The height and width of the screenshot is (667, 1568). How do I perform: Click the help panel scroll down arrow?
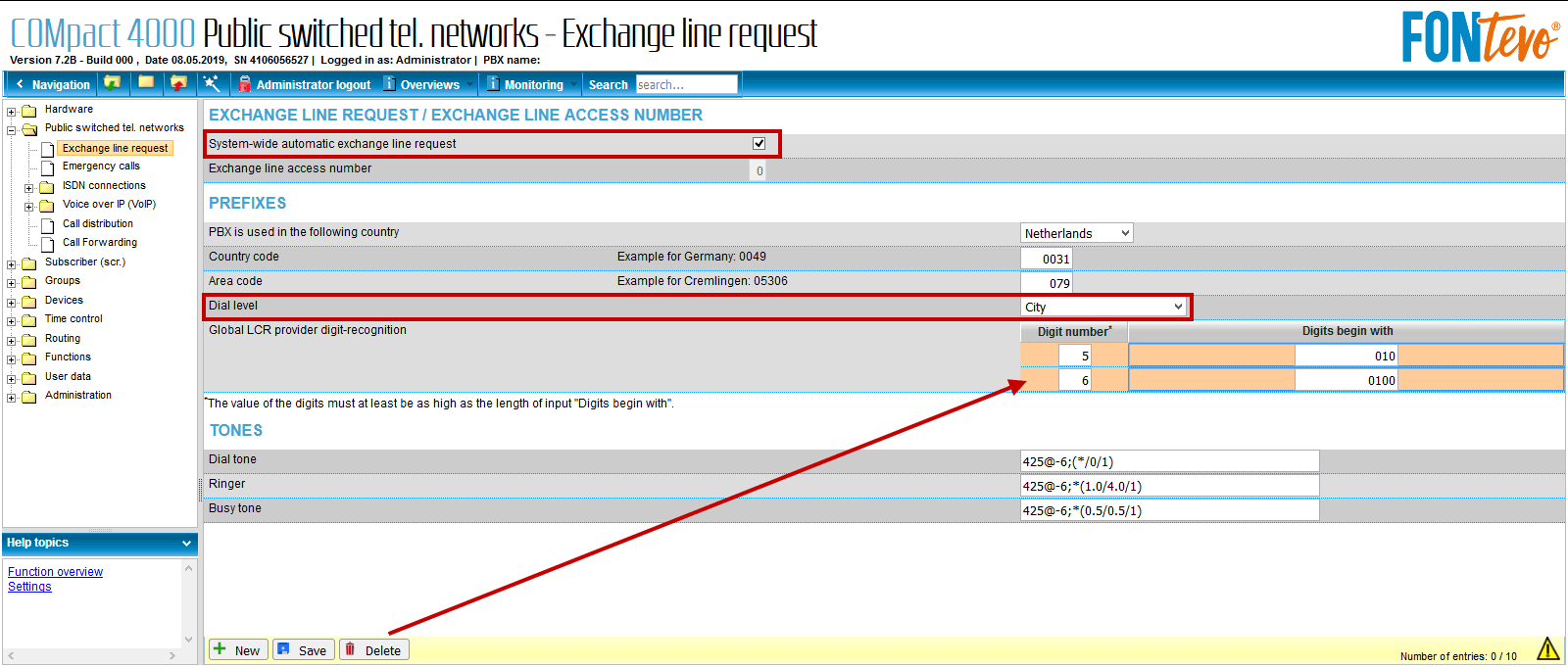point(189,640)
